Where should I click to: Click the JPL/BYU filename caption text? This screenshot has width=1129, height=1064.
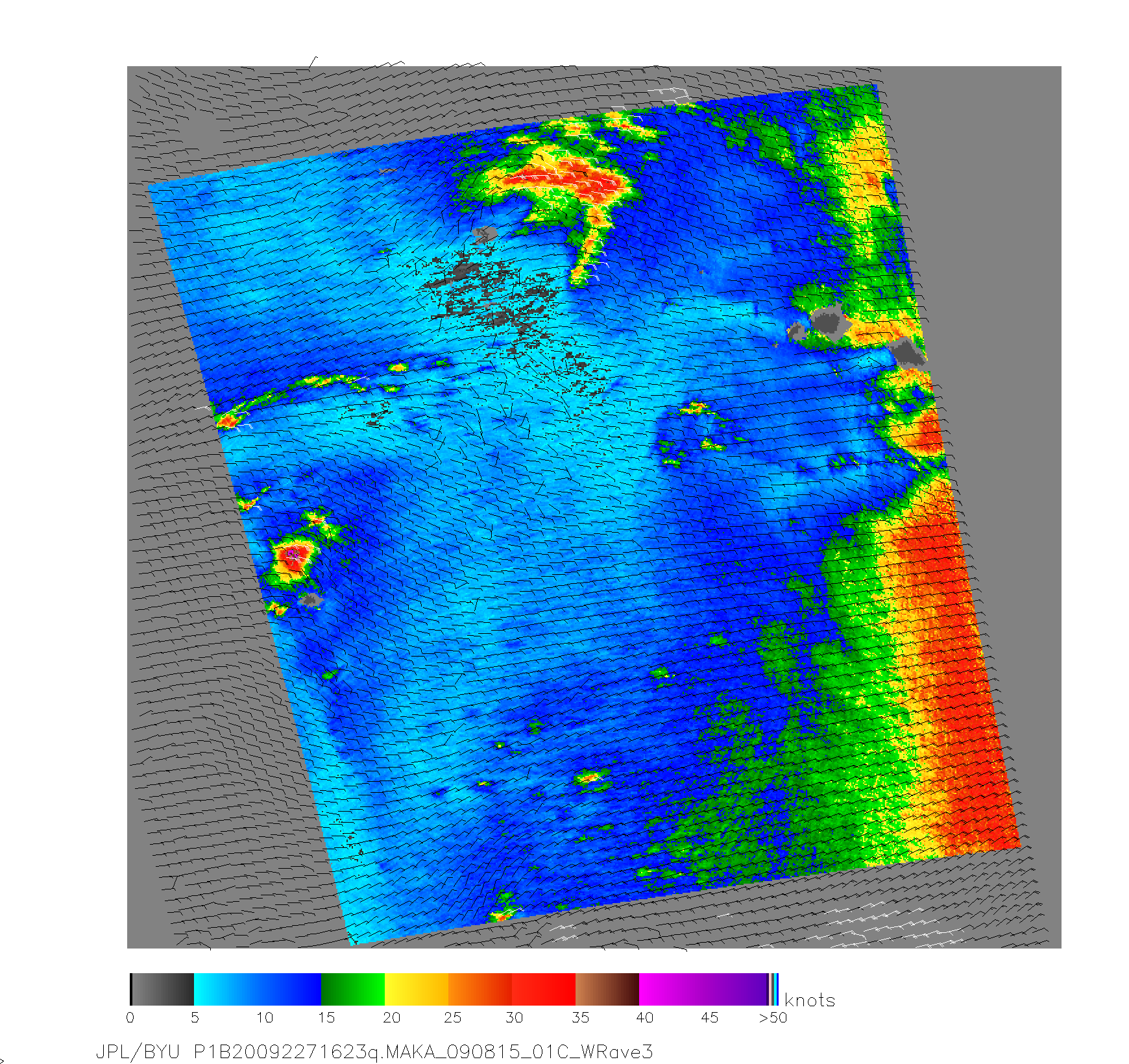[x=374, y=1052]
